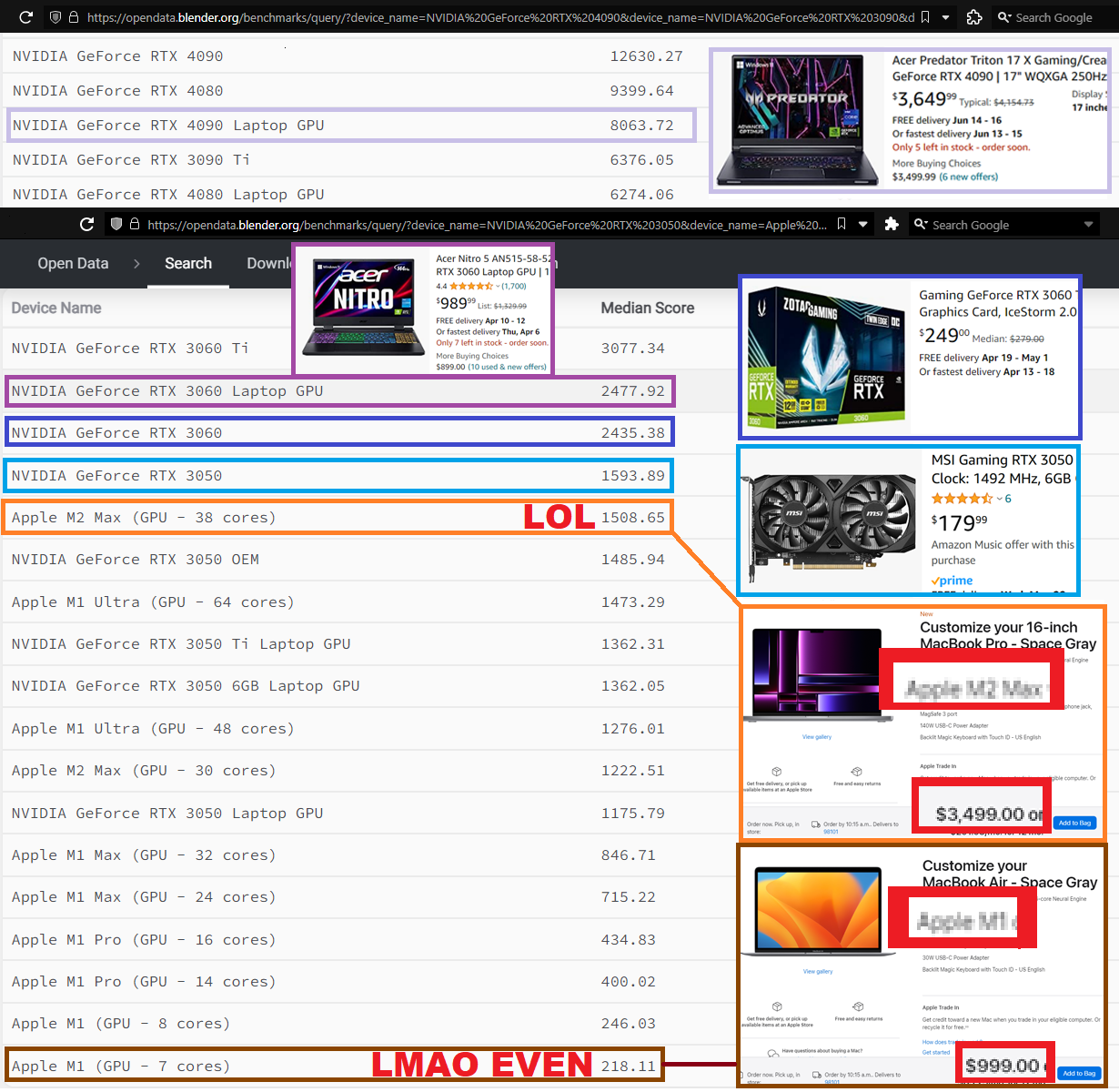Image resolution: width=1119 pixels, height=1092 pixels.
Task: Open the Zotac Gaming RTX 3060 box image
Action: coord(826,356)
